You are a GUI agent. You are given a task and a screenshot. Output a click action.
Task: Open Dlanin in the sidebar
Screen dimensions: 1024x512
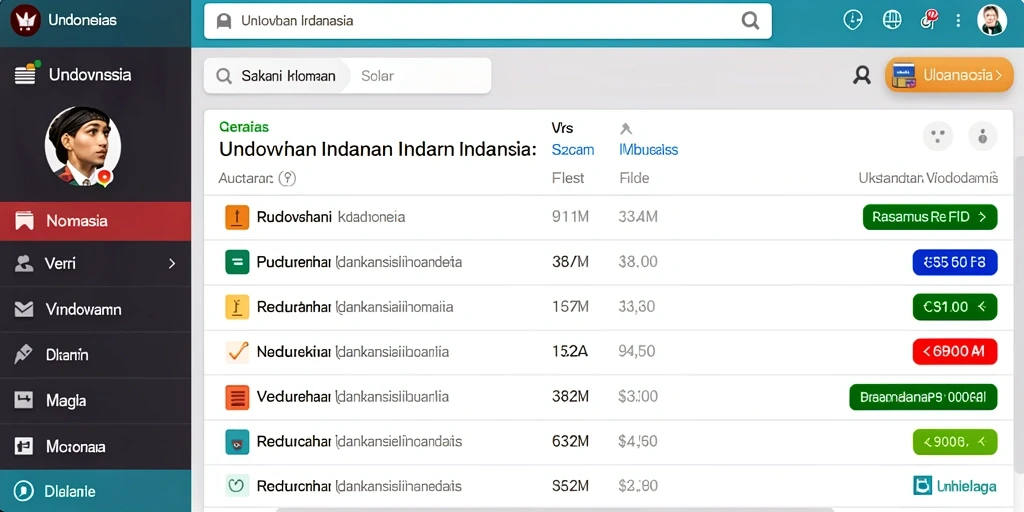click(x=95, y=355)
